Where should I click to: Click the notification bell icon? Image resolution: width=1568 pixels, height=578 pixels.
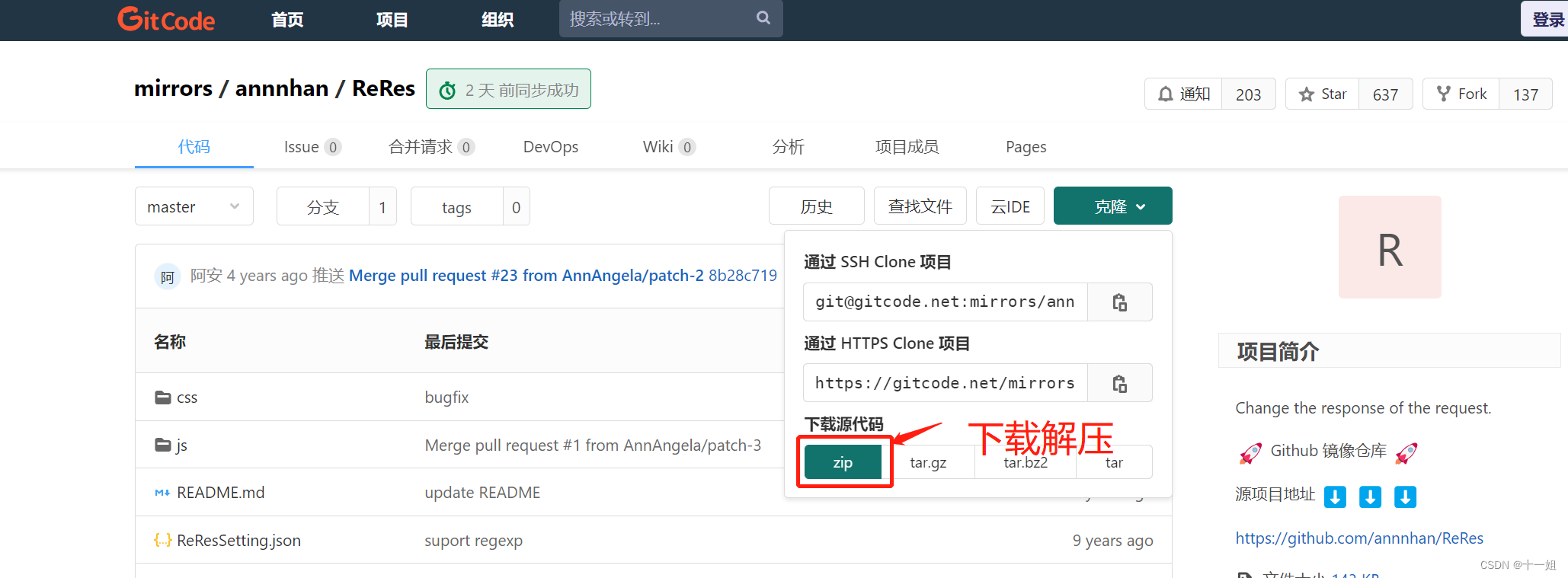[1165, 94]
